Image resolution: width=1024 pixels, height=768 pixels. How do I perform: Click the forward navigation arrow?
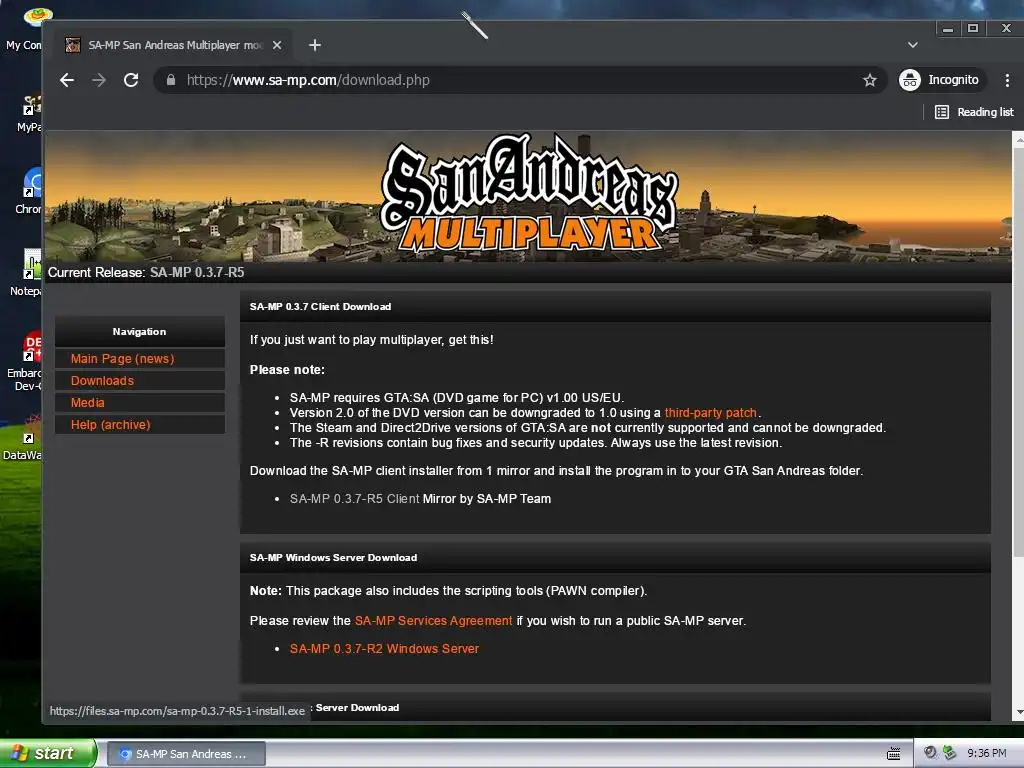99,80
